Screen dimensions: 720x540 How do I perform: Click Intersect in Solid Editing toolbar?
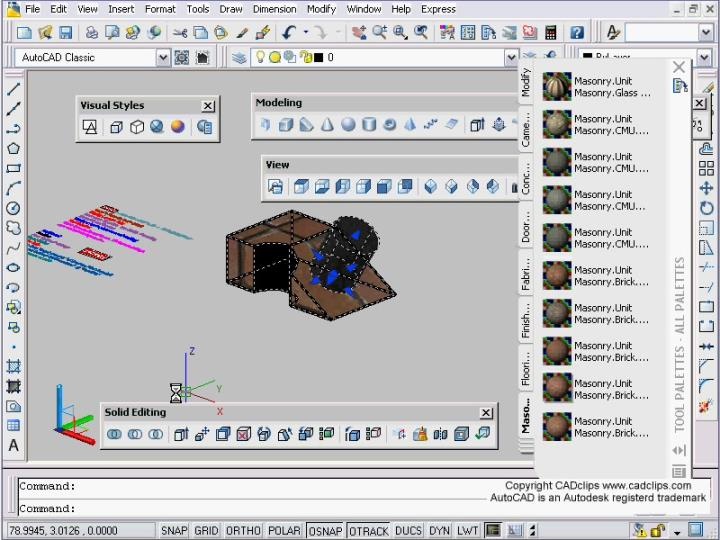click(156, 433)
